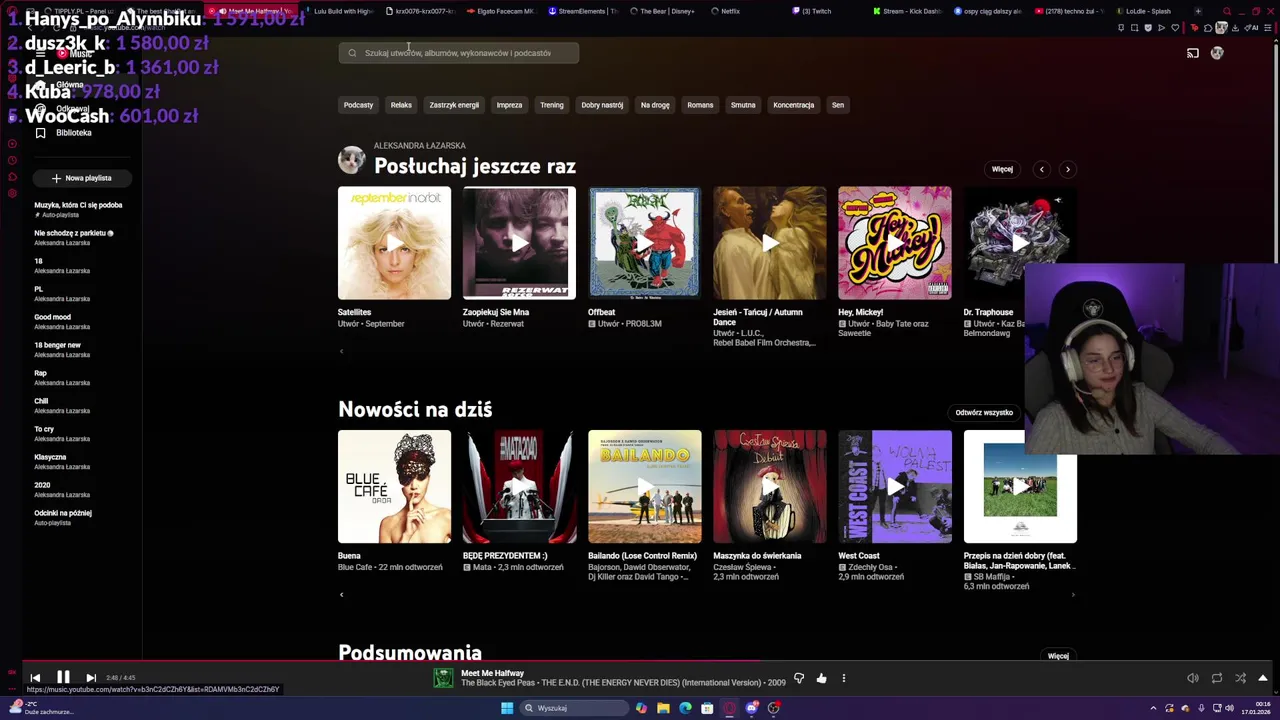
Task: Play the West Coast thumbnail
Action: coord(895,487)
